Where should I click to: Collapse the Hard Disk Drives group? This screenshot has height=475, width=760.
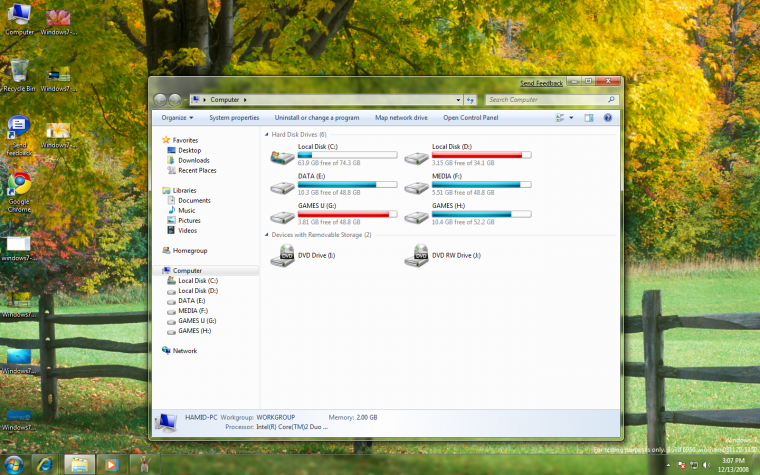(x=266, y=134)
